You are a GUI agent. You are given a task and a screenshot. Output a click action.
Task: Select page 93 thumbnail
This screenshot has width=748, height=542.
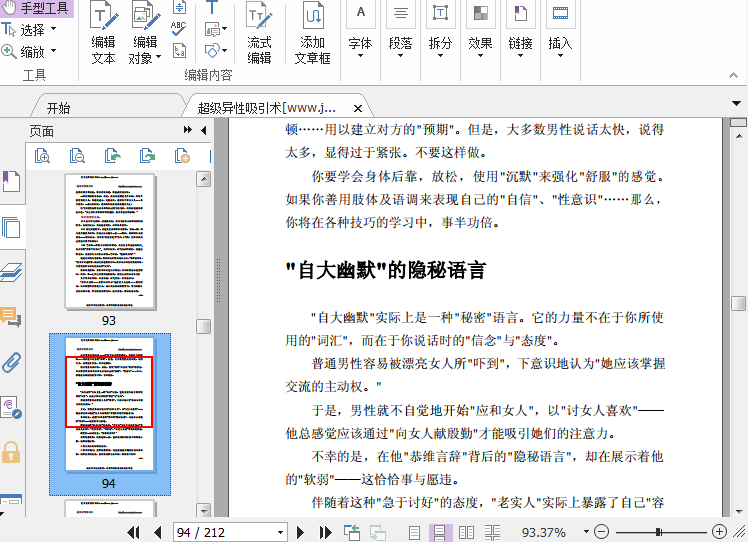coord(110,242)
